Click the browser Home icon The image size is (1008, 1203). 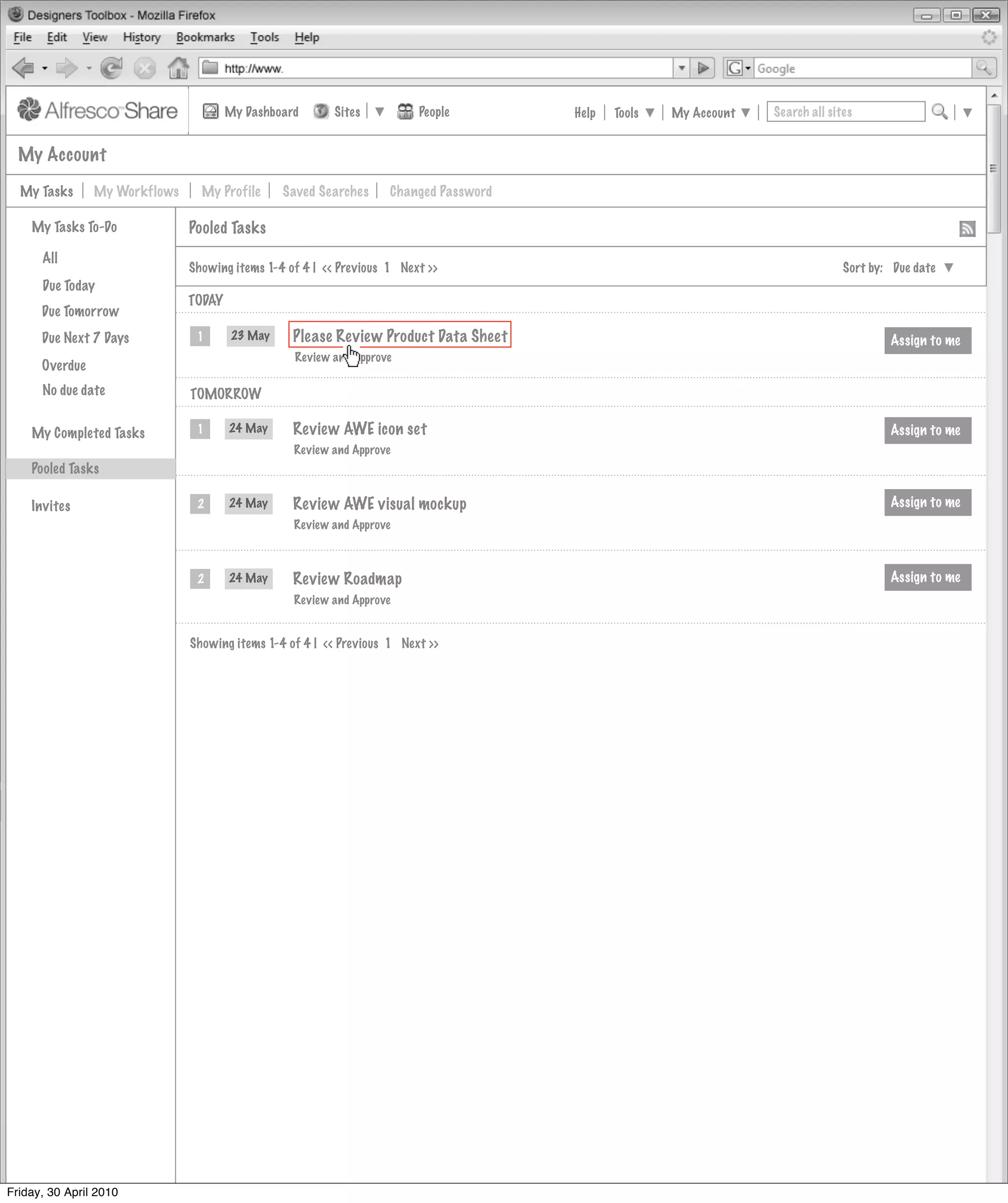pos(178,68)
